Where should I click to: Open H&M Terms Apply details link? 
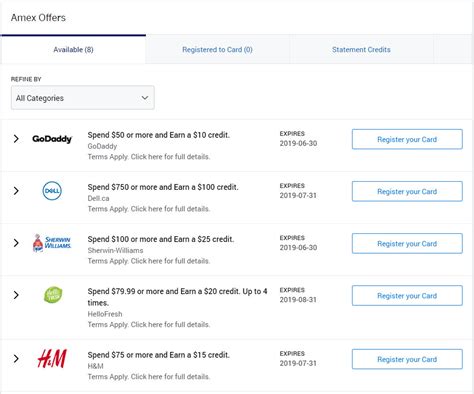[149, 377]
